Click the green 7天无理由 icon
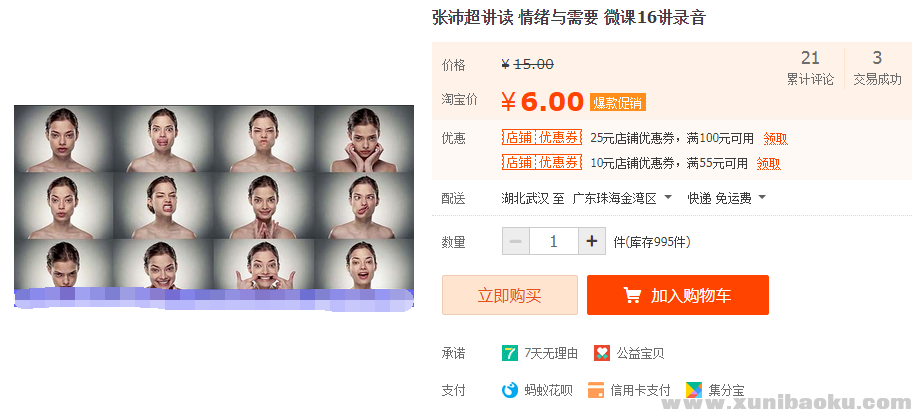The height and width of the screenshot is (415, 914). 509,353
